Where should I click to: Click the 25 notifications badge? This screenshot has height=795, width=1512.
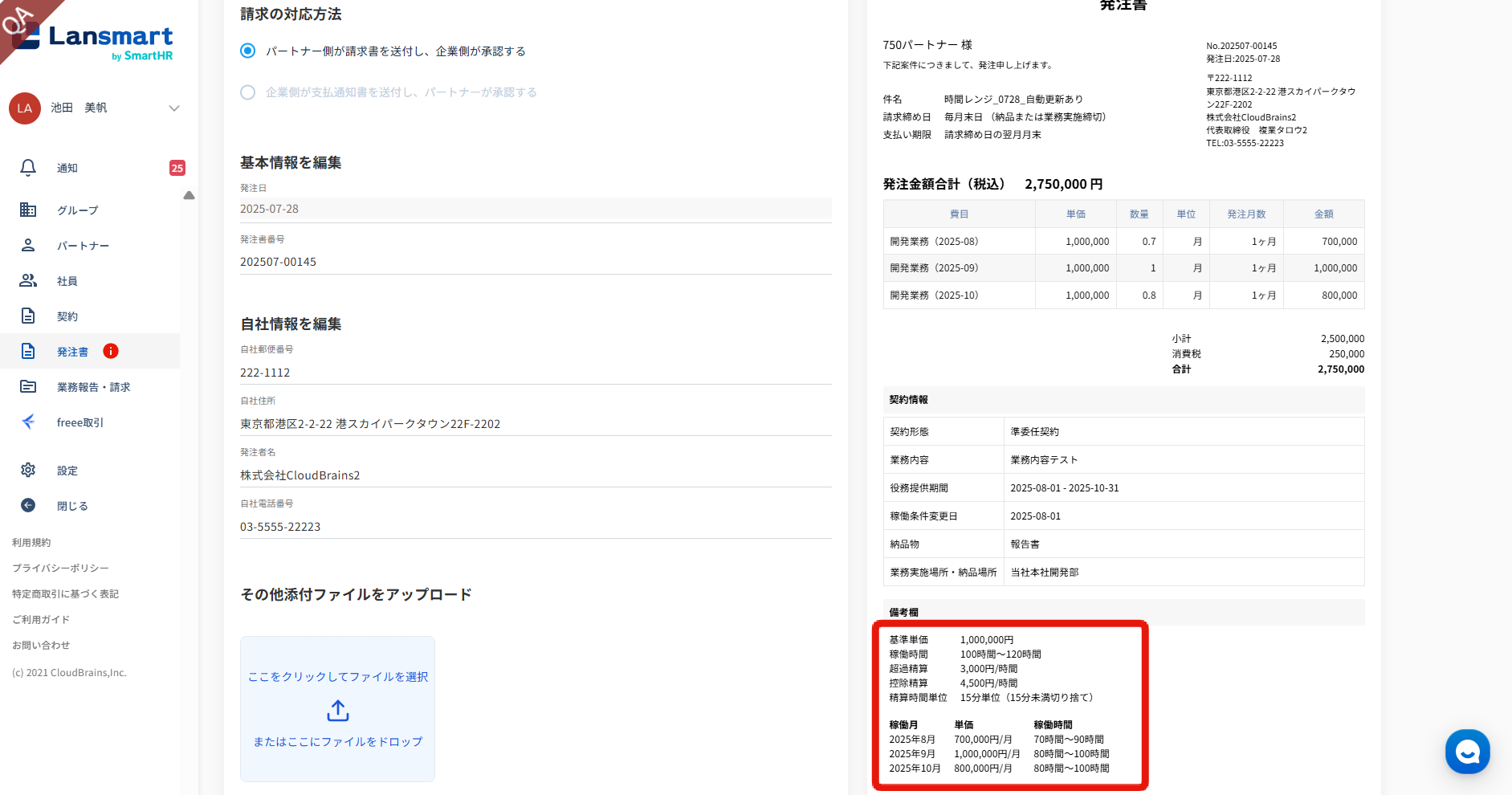tap(177, 168)
